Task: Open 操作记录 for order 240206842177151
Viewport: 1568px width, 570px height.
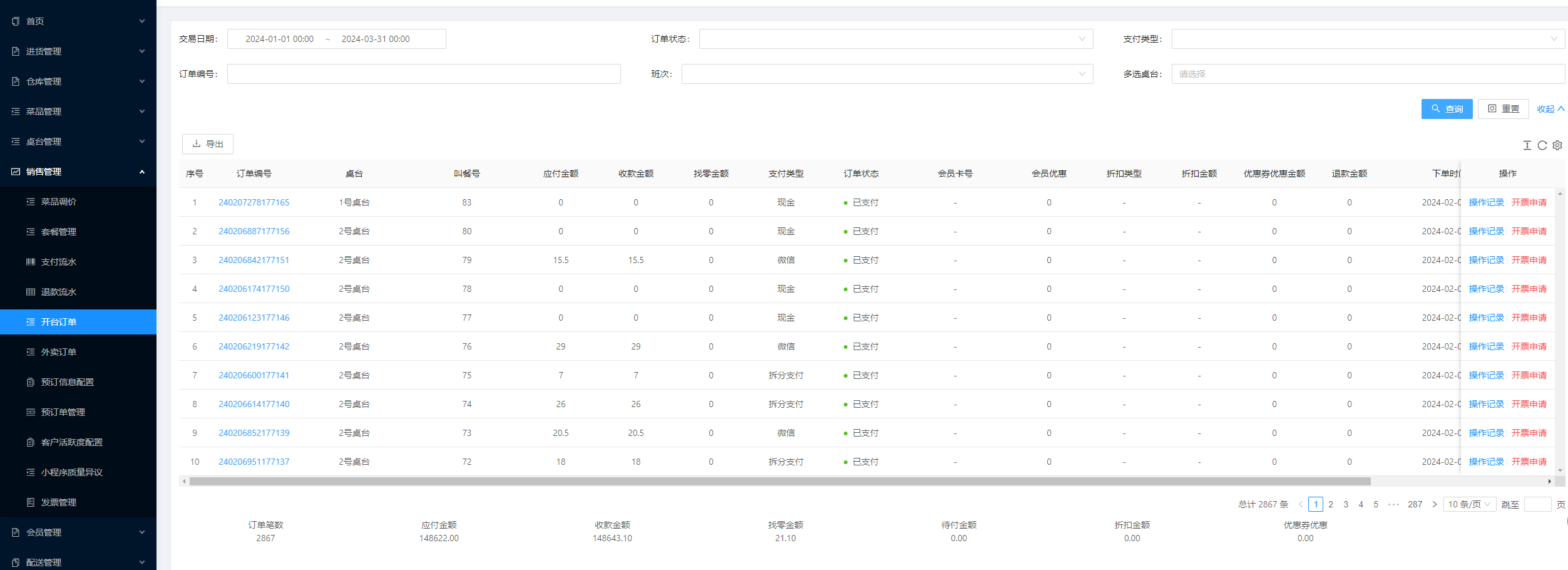Action: [1486, 260]
